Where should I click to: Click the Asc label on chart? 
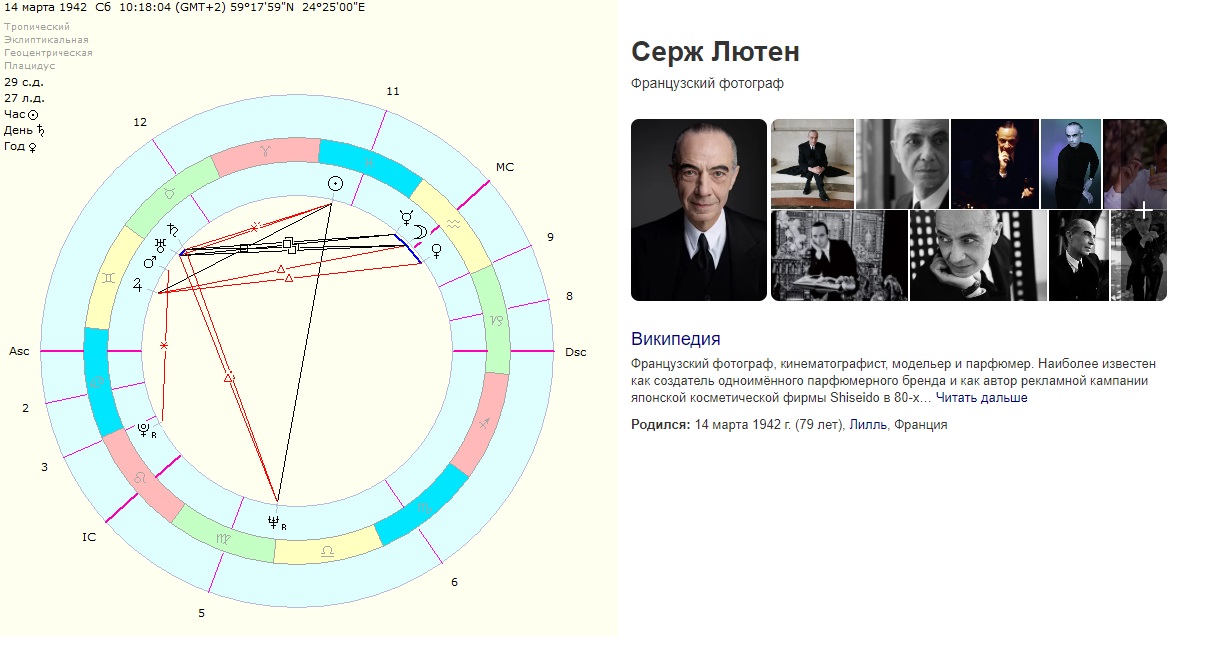(19, 352)
